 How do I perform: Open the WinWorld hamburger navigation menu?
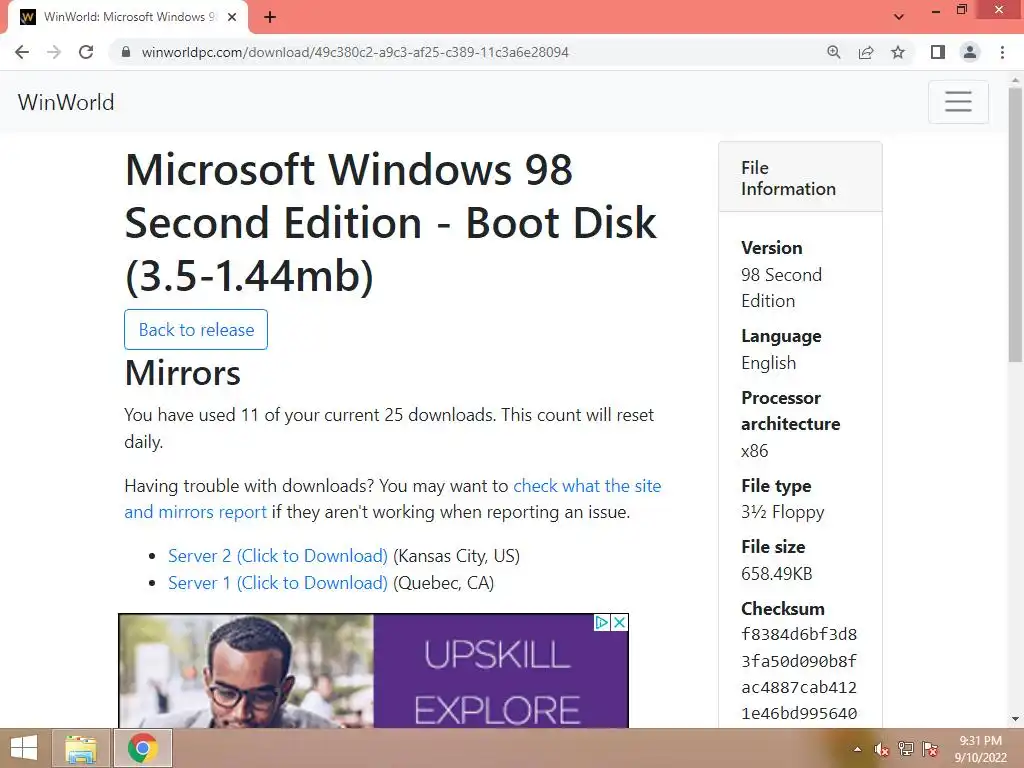tap(958, 102)
